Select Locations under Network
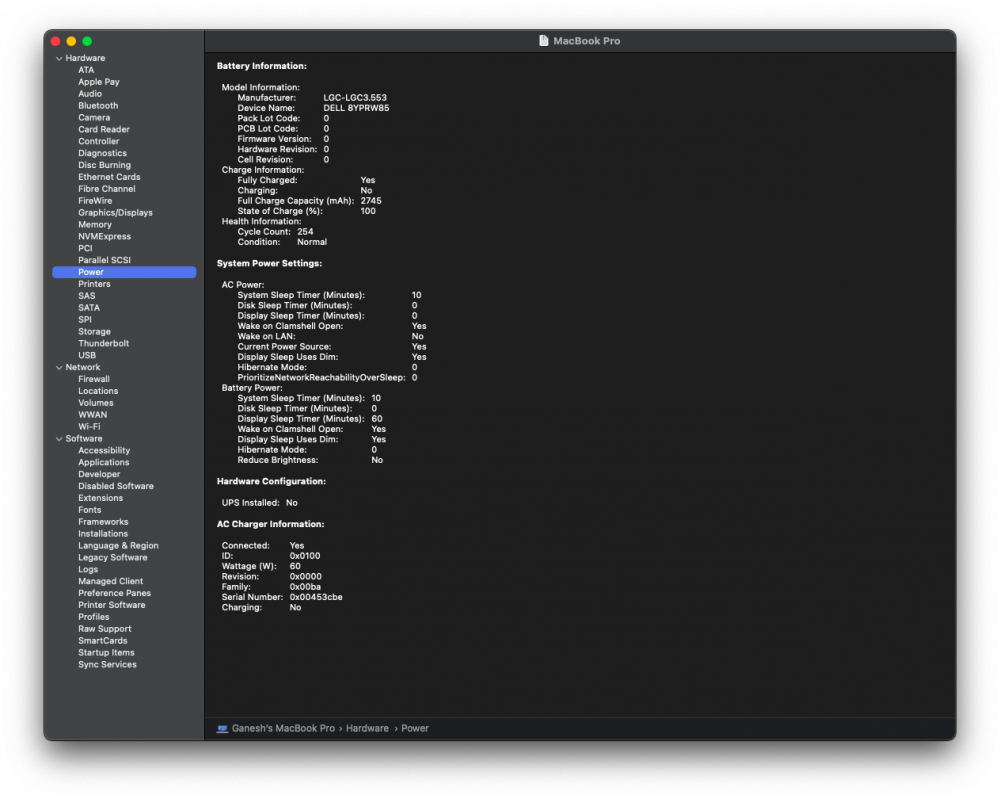This screenshot has height=799, width=1000. coord(98,392)
